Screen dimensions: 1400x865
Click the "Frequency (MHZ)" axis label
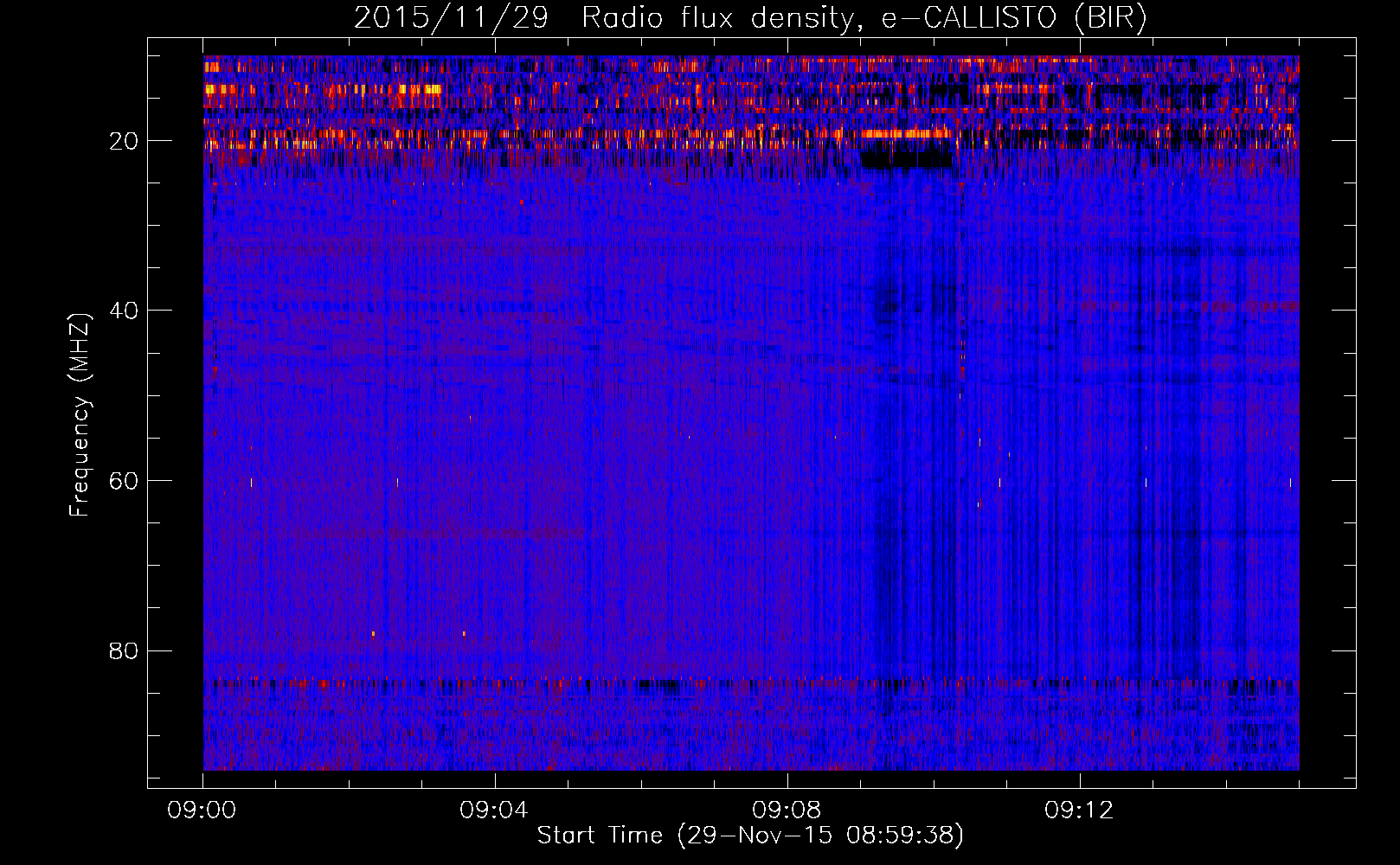[x=80, y=415]
